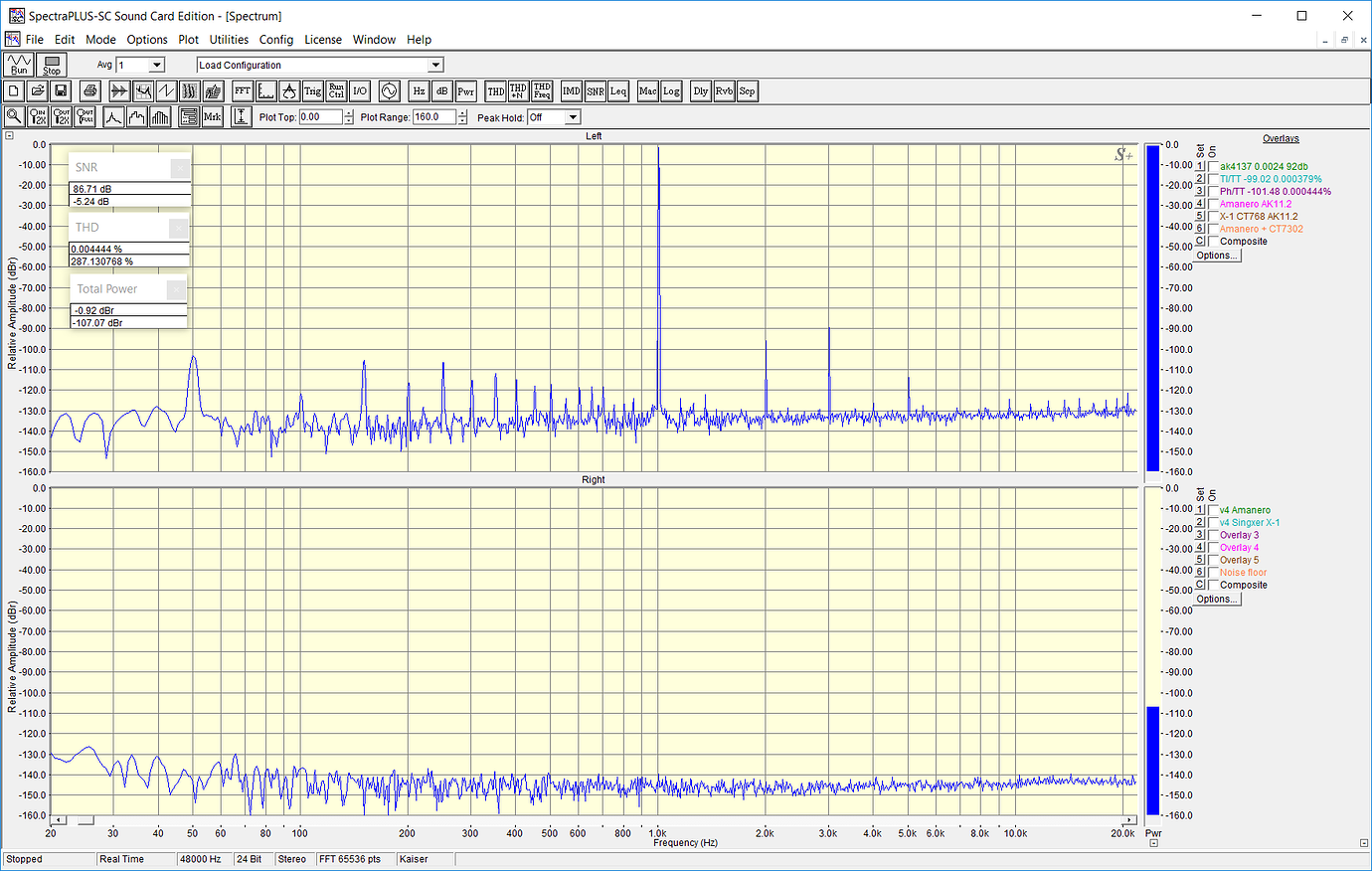Open the Utilities menu

pyautogui.click(x=229, y=40)
